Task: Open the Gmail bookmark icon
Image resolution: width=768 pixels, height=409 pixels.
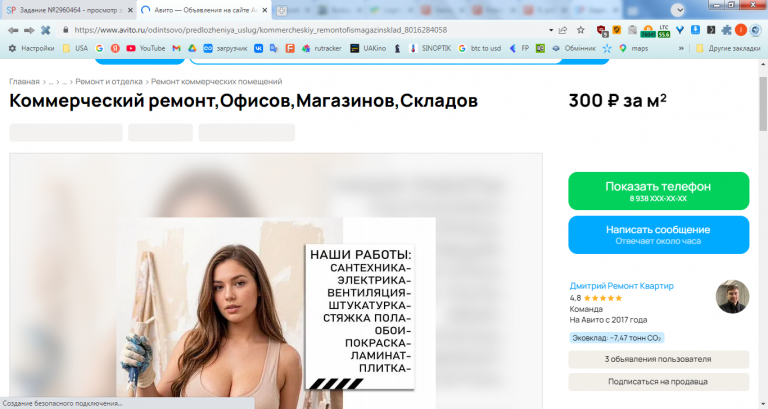Action: click(176, 48)
